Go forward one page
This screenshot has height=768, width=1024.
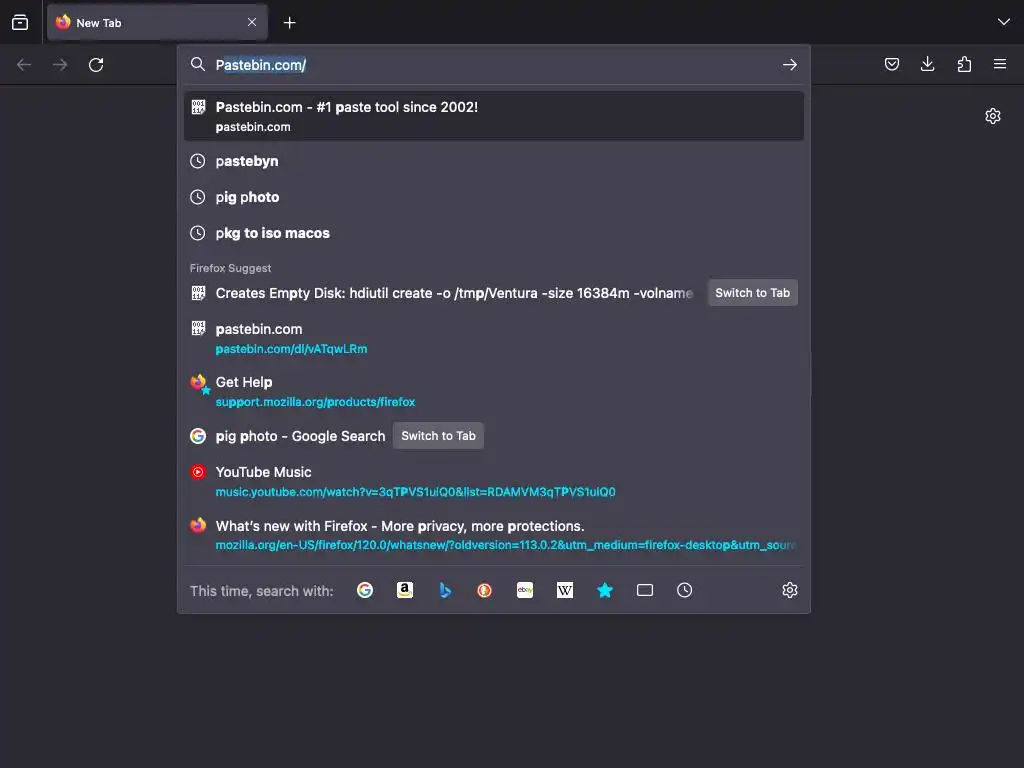[60, 65]
